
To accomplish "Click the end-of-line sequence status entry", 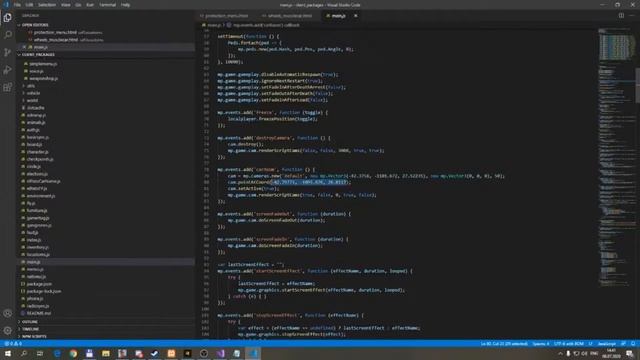I will (590, 344).
